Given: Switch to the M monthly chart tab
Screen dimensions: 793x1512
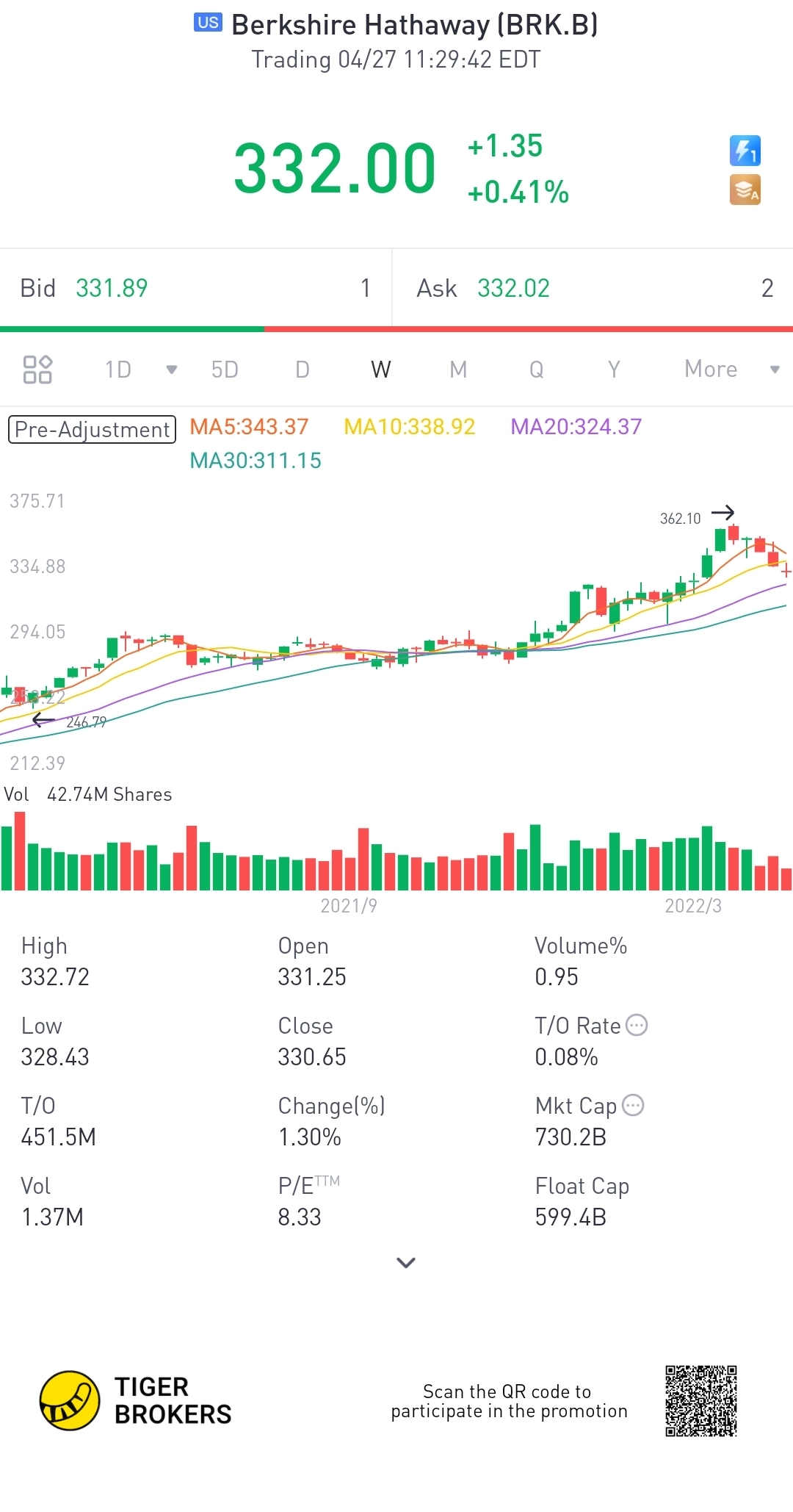Looking at the screenshot, I should [458, 370].
